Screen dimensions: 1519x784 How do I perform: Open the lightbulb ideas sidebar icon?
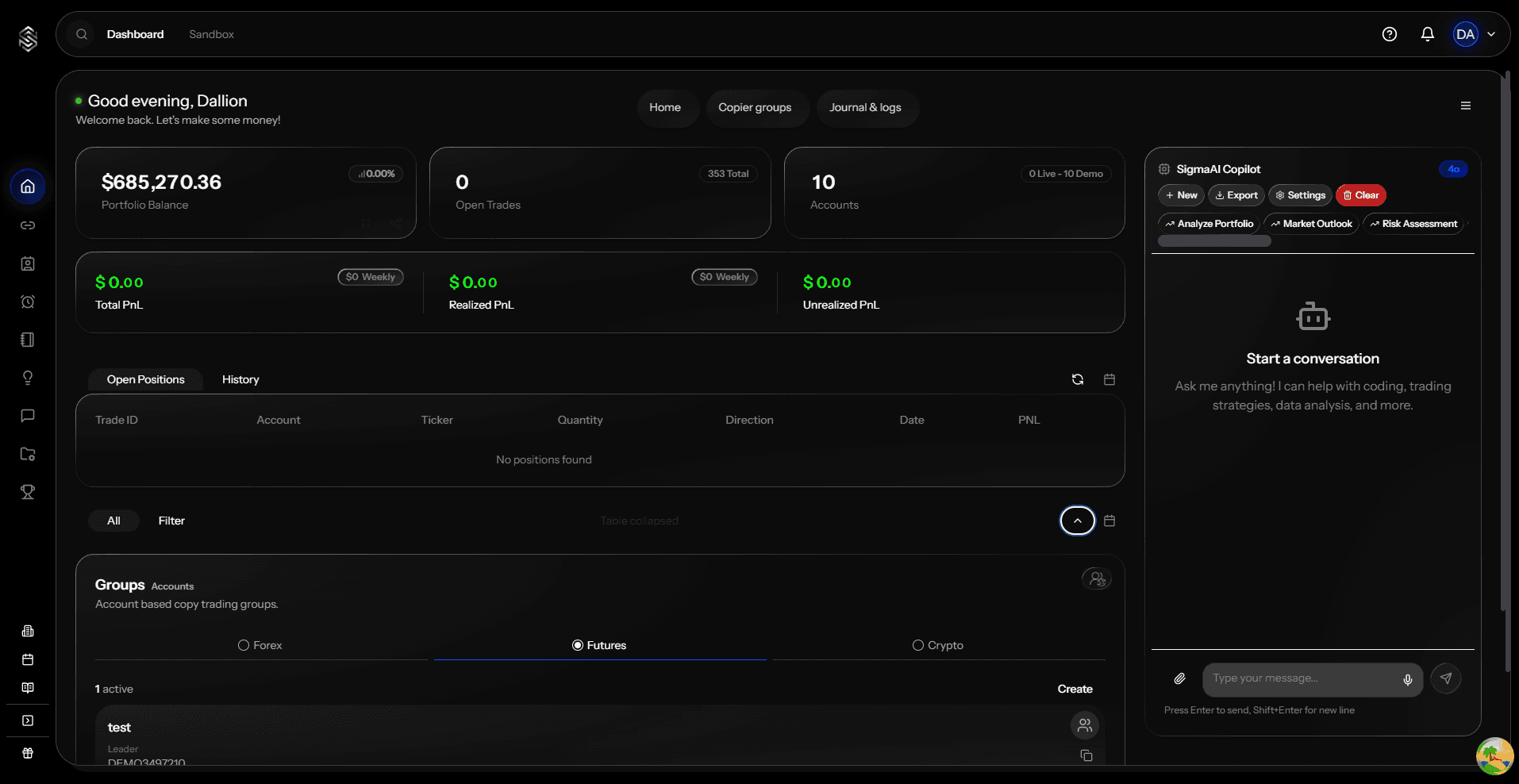(28, 378)
